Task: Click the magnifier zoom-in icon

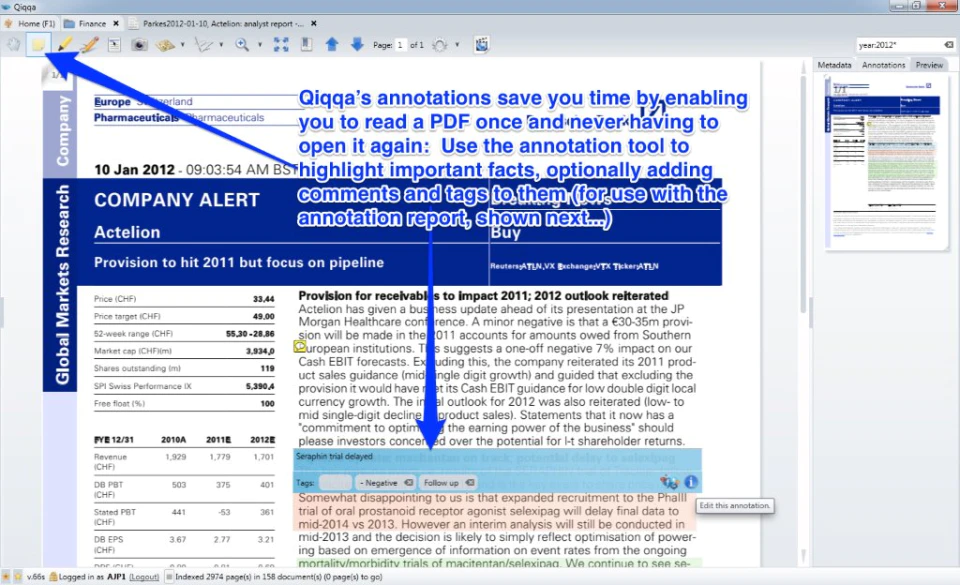Action: point(242,45)
